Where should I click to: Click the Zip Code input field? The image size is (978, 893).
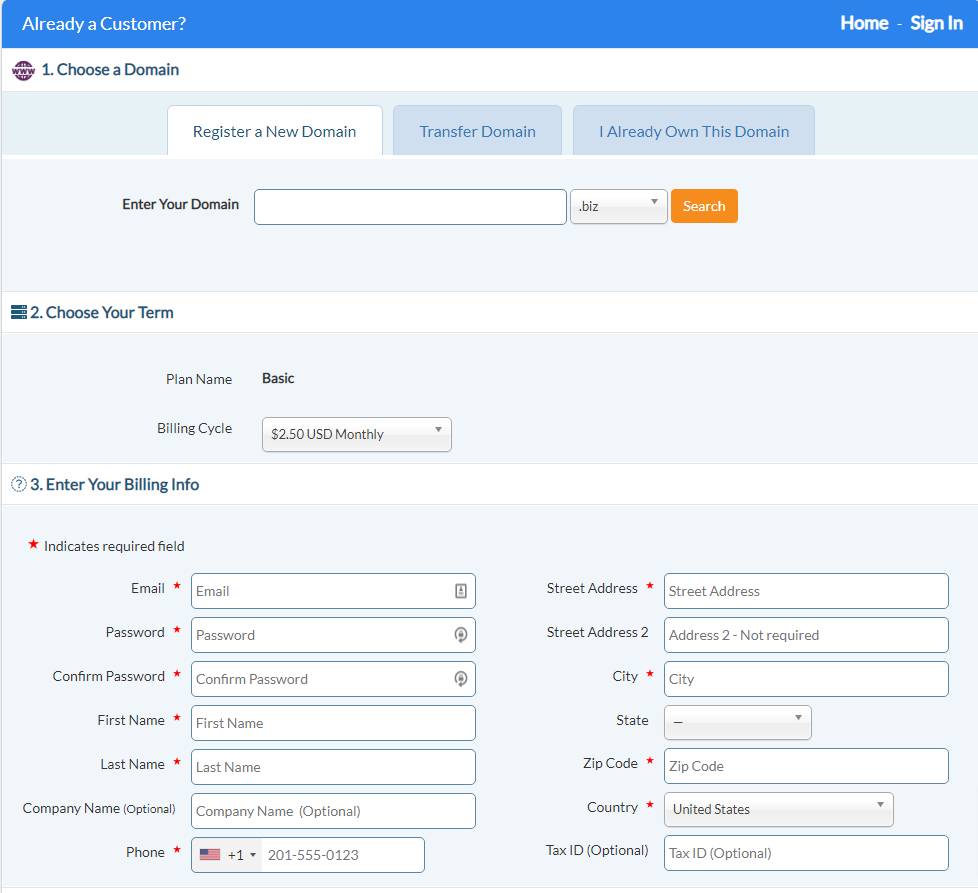pos(806,766)
